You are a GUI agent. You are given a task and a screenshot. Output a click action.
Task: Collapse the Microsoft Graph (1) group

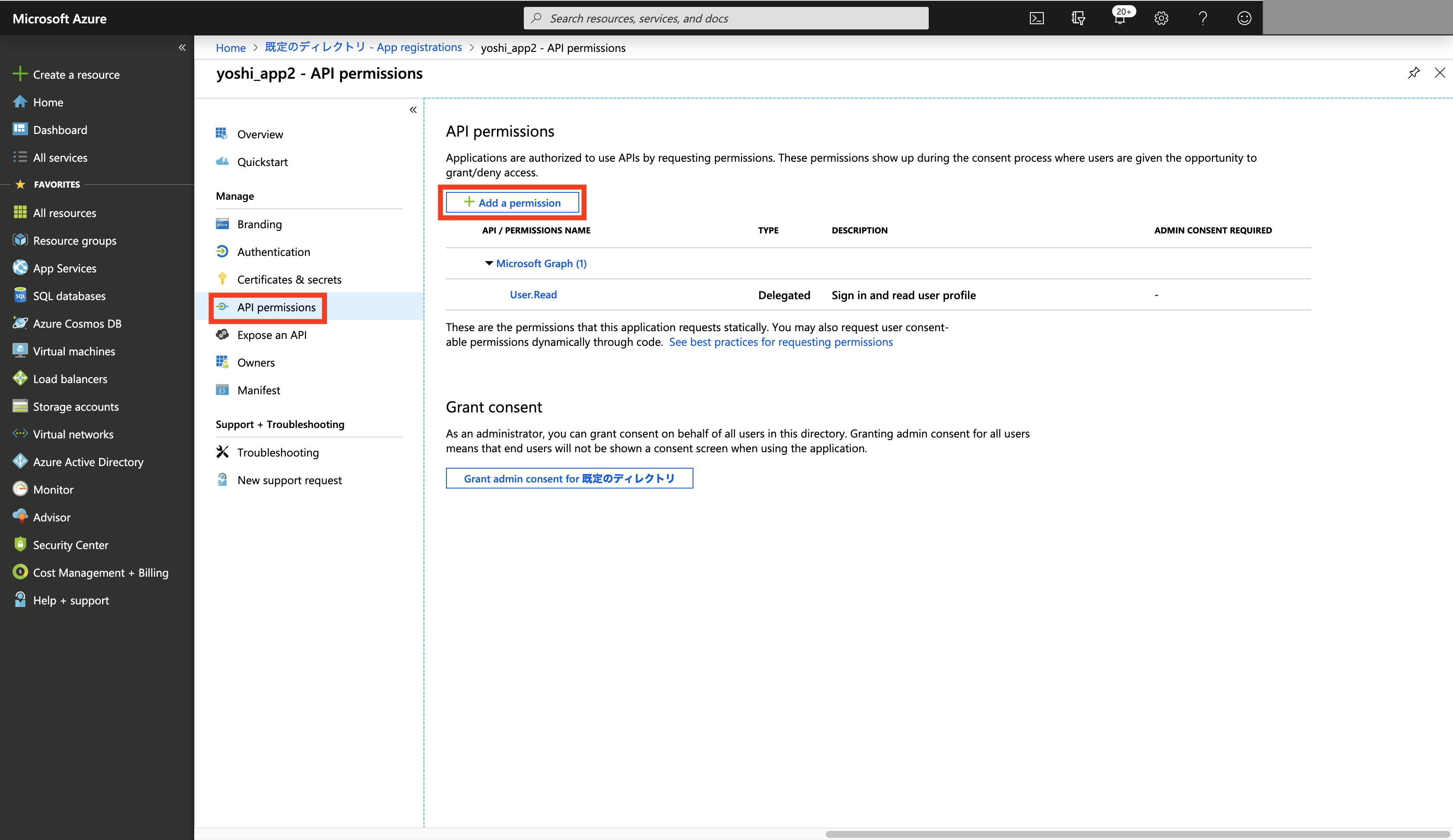[488, 263]
